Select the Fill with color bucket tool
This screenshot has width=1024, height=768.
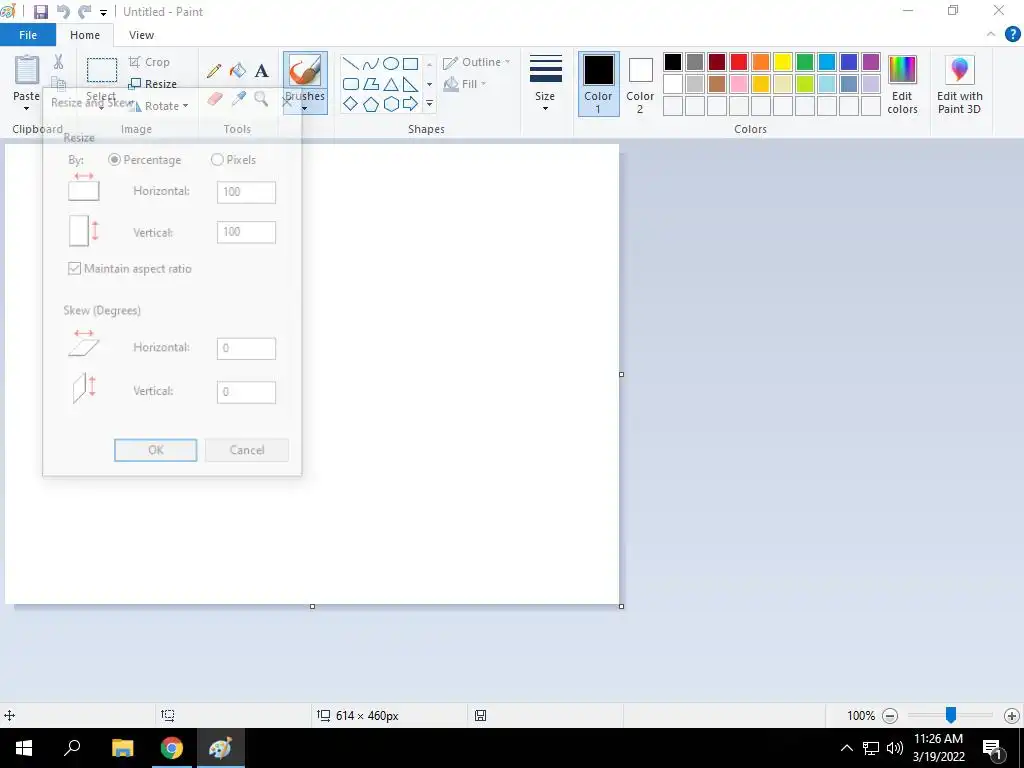click(238, 71)
